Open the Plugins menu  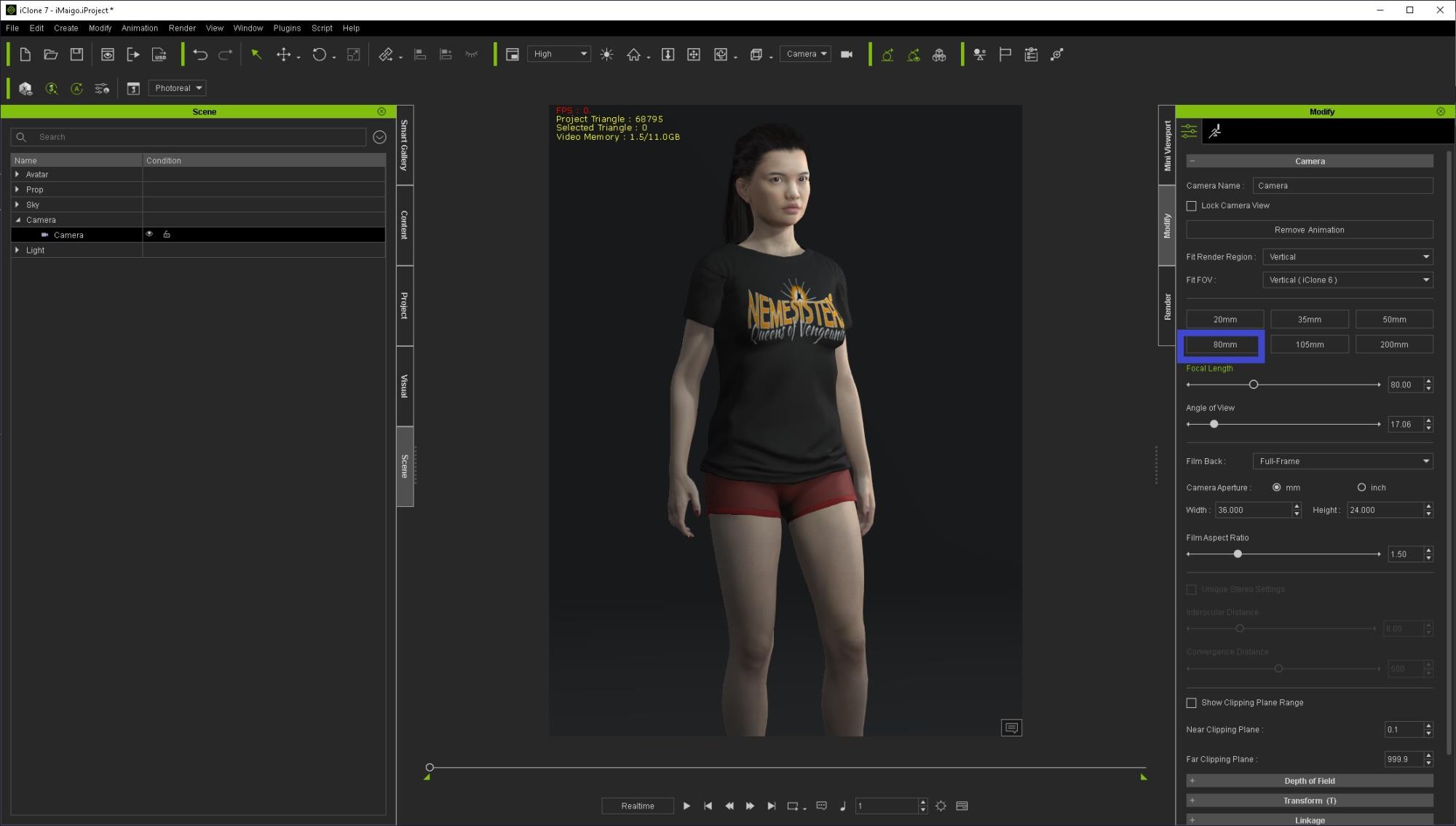tap(287, 28)
